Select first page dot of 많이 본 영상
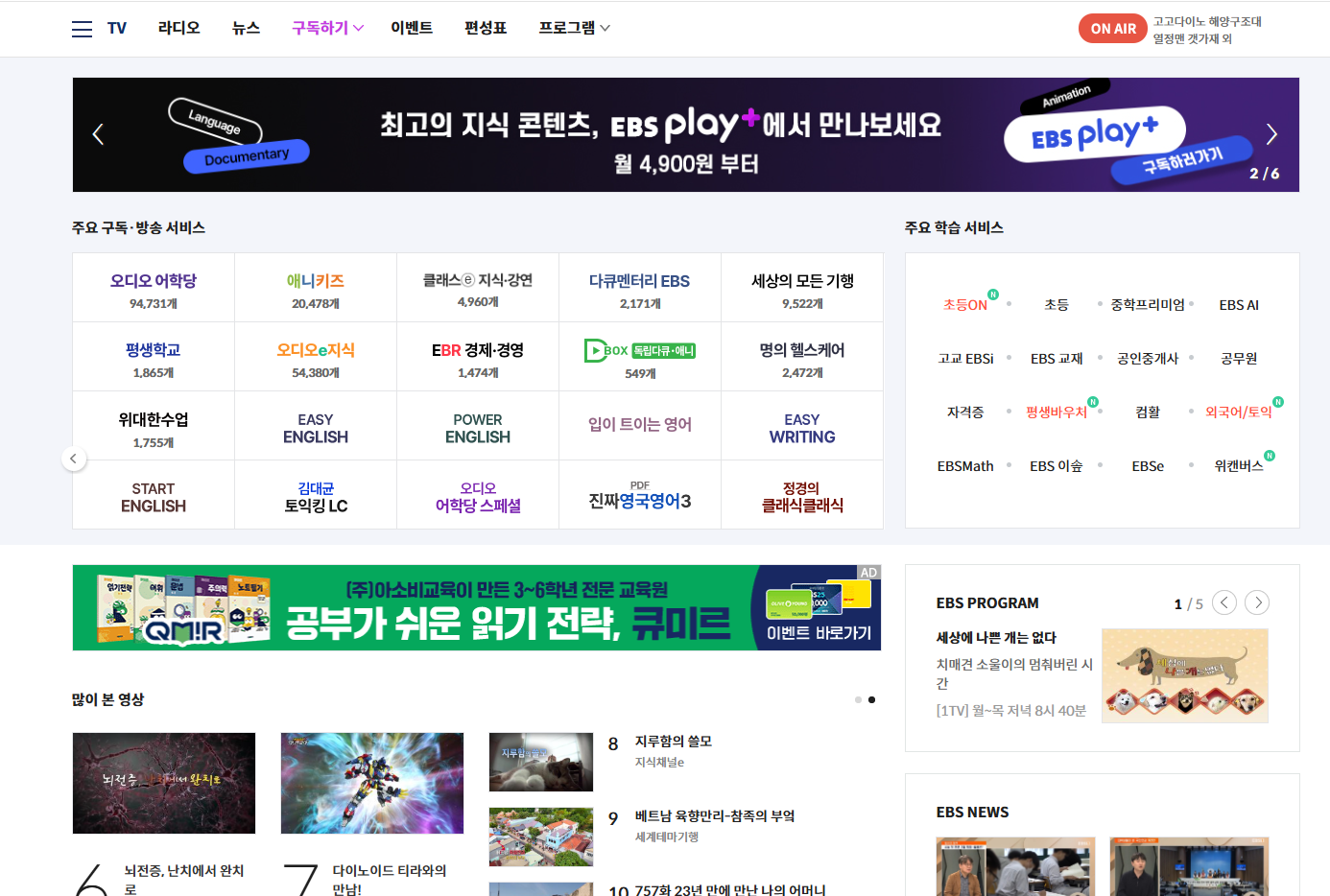Viewport: 1330px width, 896px height. tap(858, 699)
